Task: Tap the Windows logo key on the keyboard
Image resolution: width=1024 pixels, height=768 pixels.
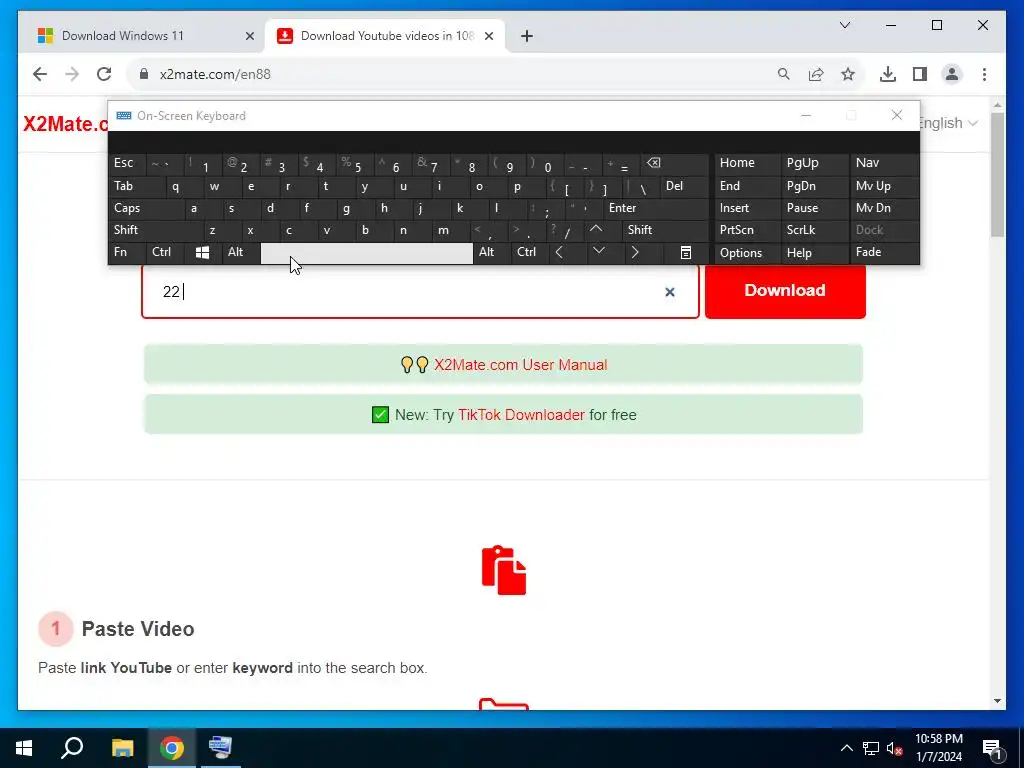Action: pos(202,253)
